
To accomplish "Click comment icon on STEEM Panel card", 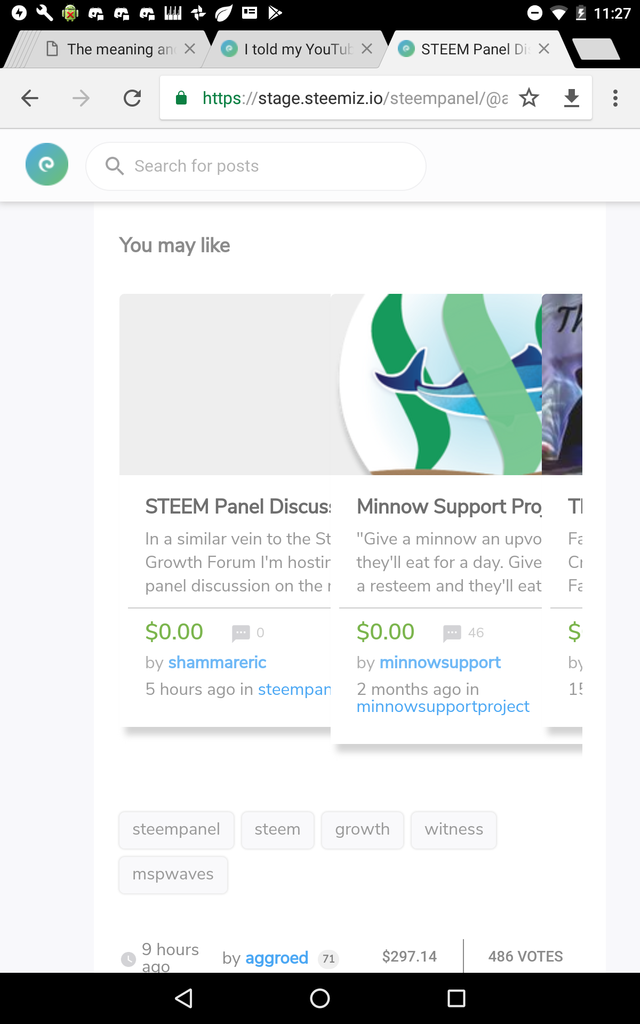I will [x=241, y=633].
